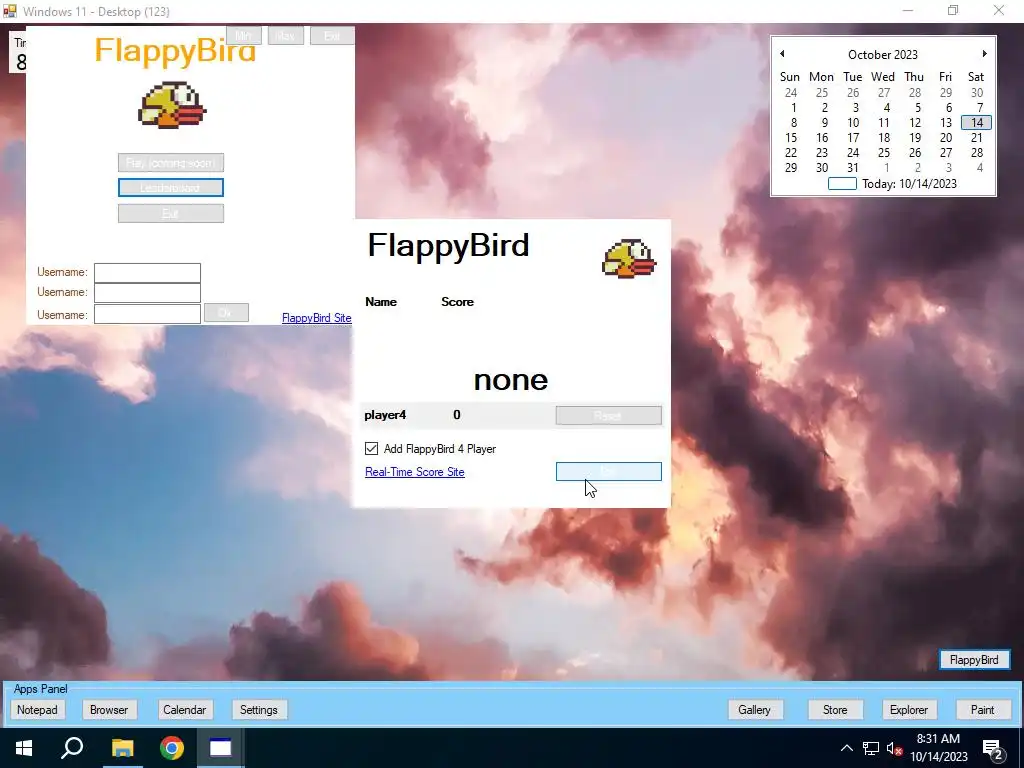Open Browser from the Apps Panel

point(109,710)
